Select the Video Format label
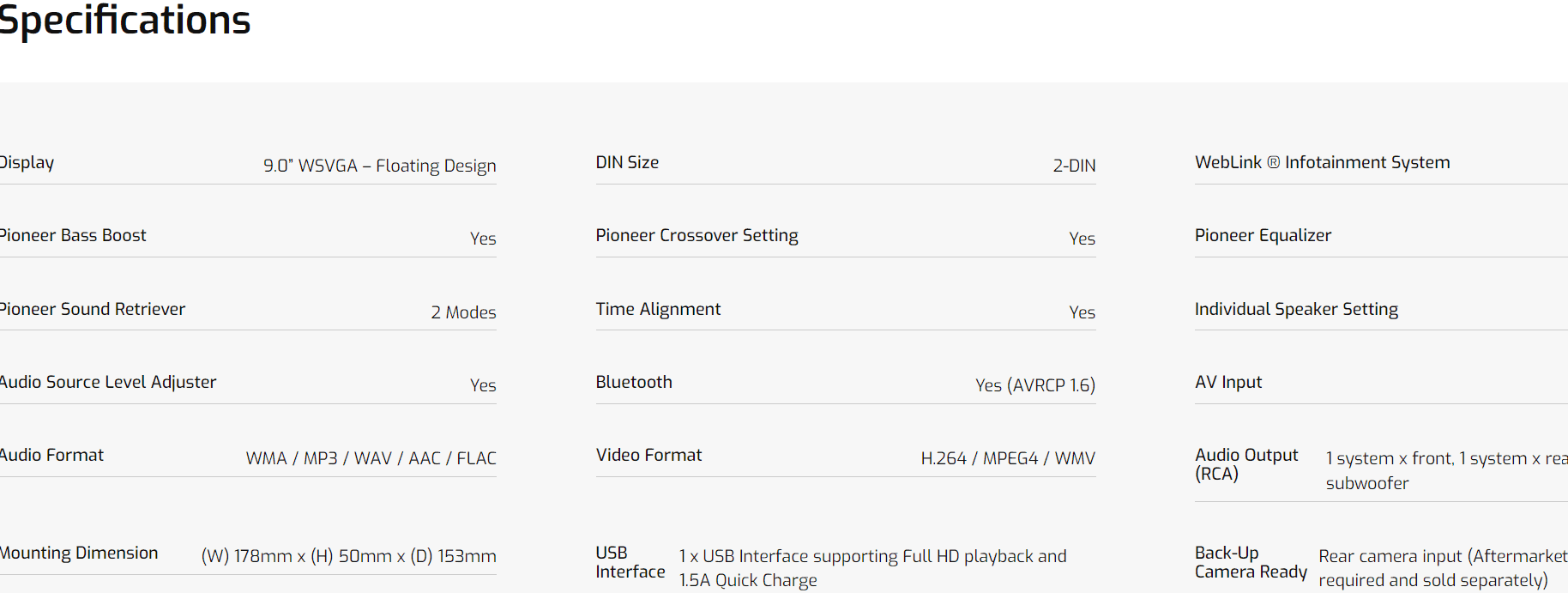 [x=648, y=455]
